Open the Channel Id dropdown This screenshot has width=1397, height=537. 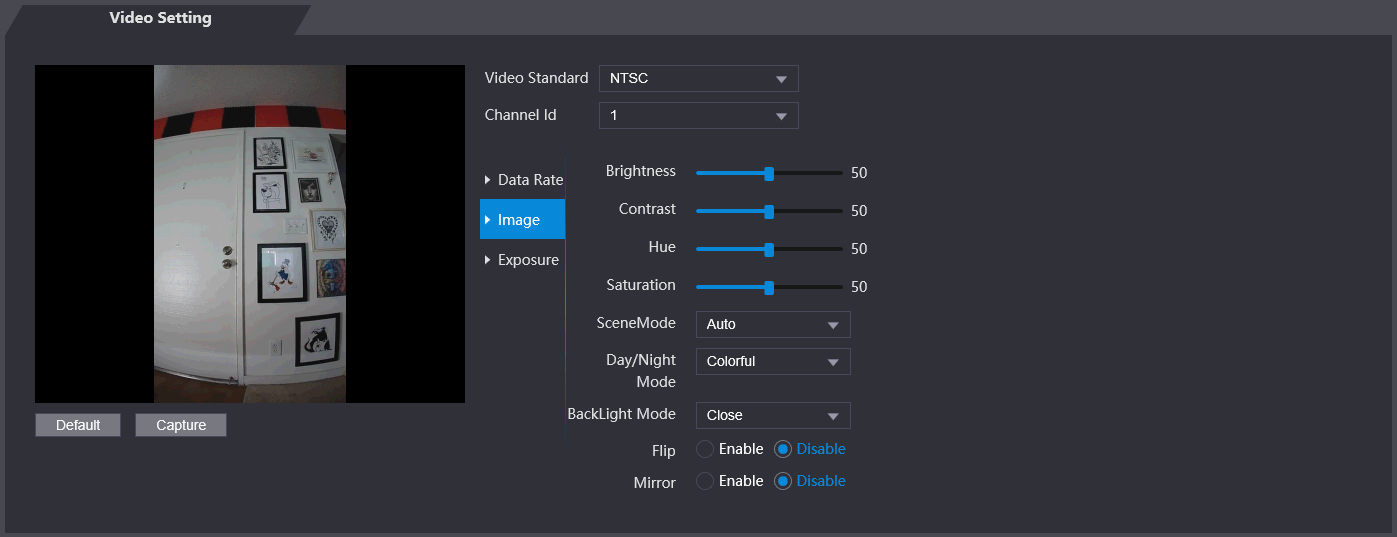click(698, 116)
